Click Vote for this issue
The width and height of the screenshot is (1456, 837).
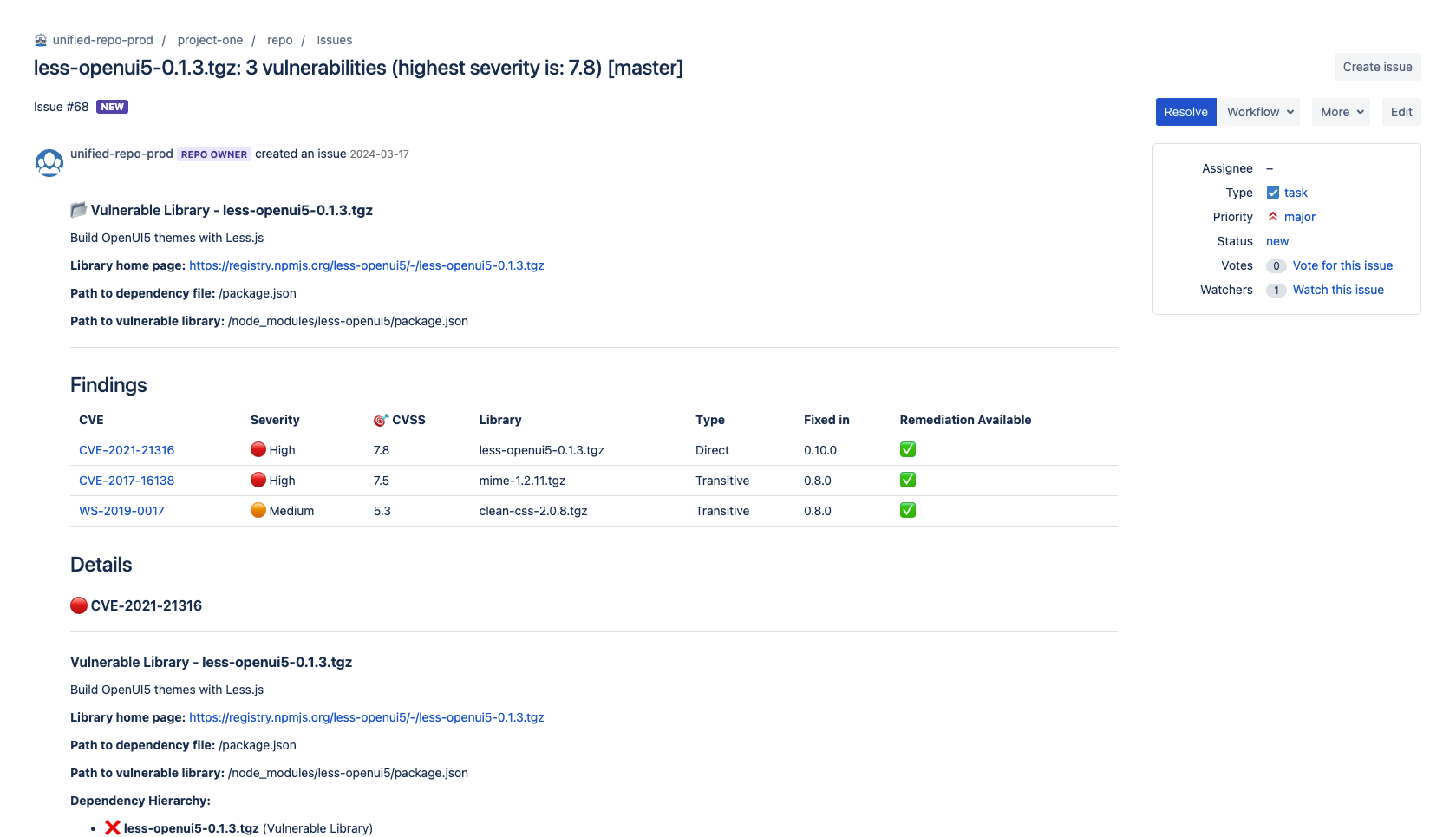1342,265
